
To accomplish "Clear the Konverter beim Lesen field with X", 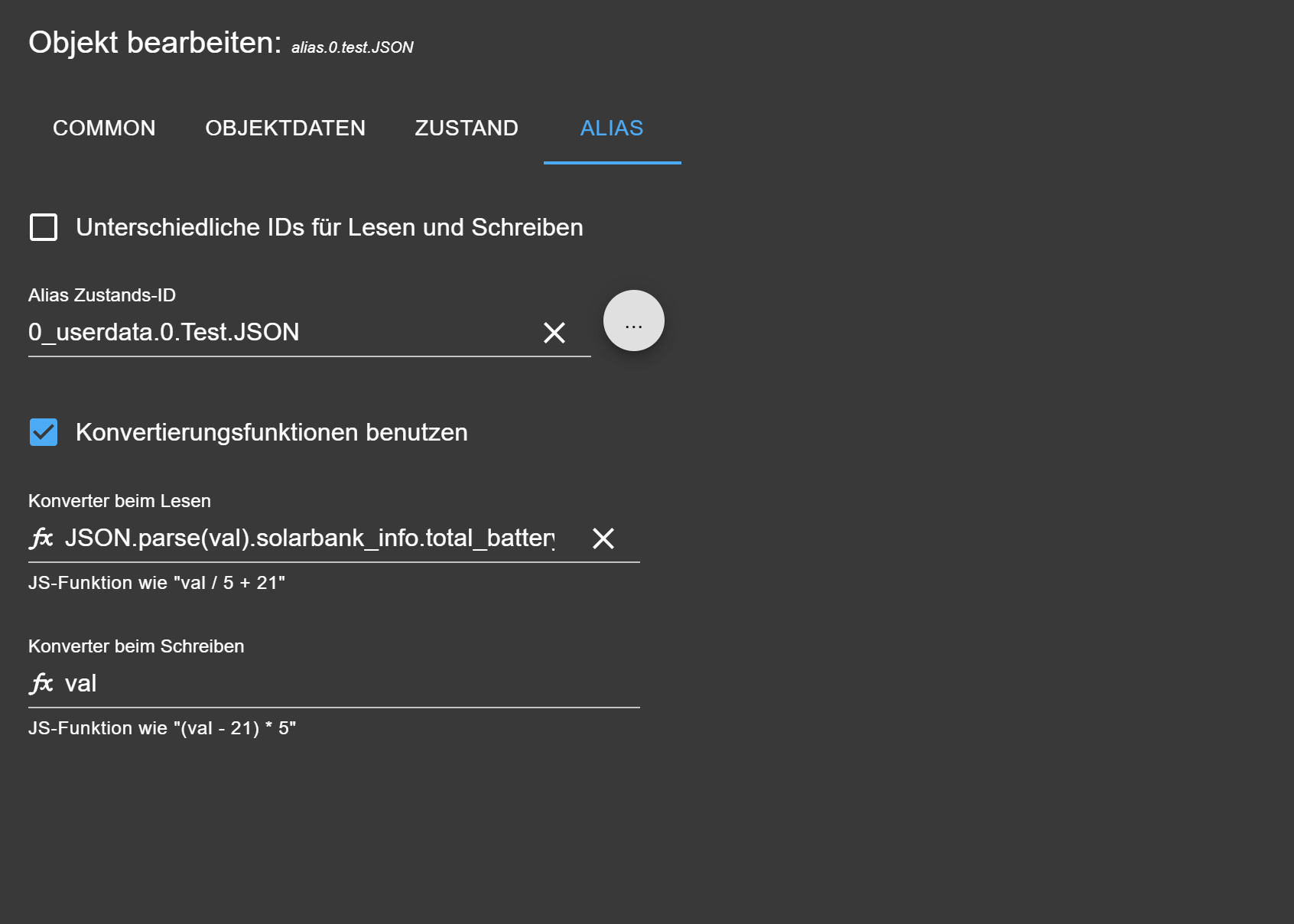I will 603,538.
